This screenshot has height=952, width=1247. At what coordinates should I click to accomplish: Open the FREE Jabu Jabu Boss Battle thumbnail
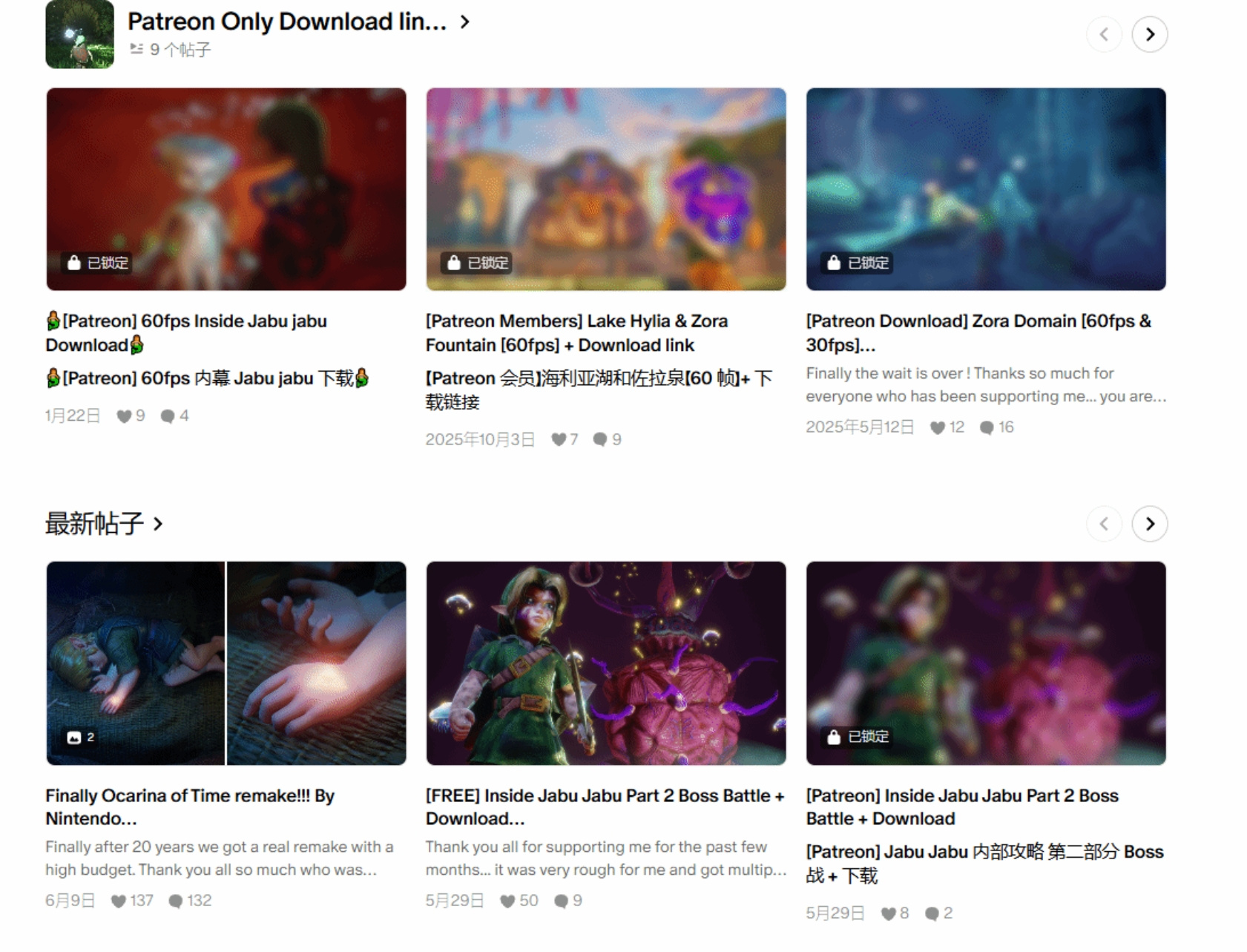[606, 663]
